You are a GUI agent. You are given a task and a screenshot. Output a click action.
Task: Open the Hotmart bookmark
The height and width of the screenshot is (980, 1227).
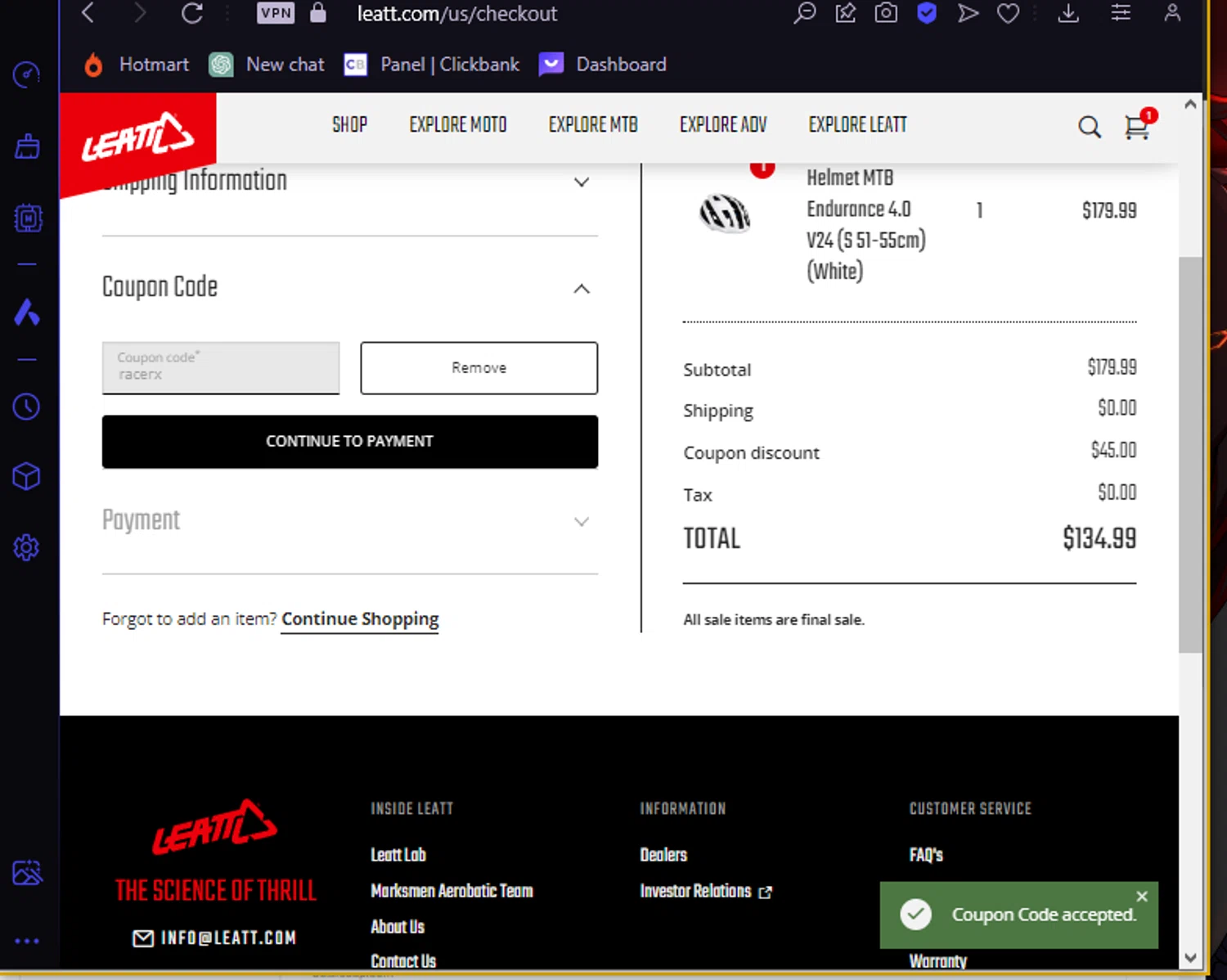(x=137, y=65)
